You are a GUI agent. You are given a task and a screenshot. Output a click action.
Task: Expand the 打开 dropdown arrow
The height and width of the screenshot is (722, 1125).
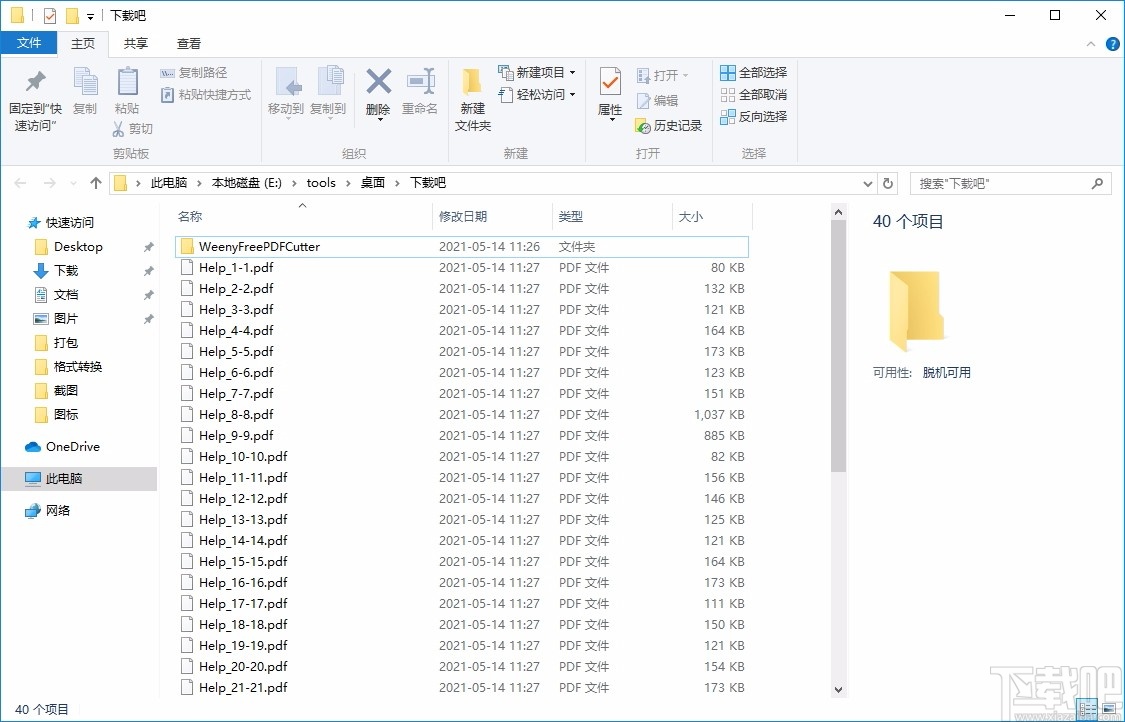click(x=685, y=73)
